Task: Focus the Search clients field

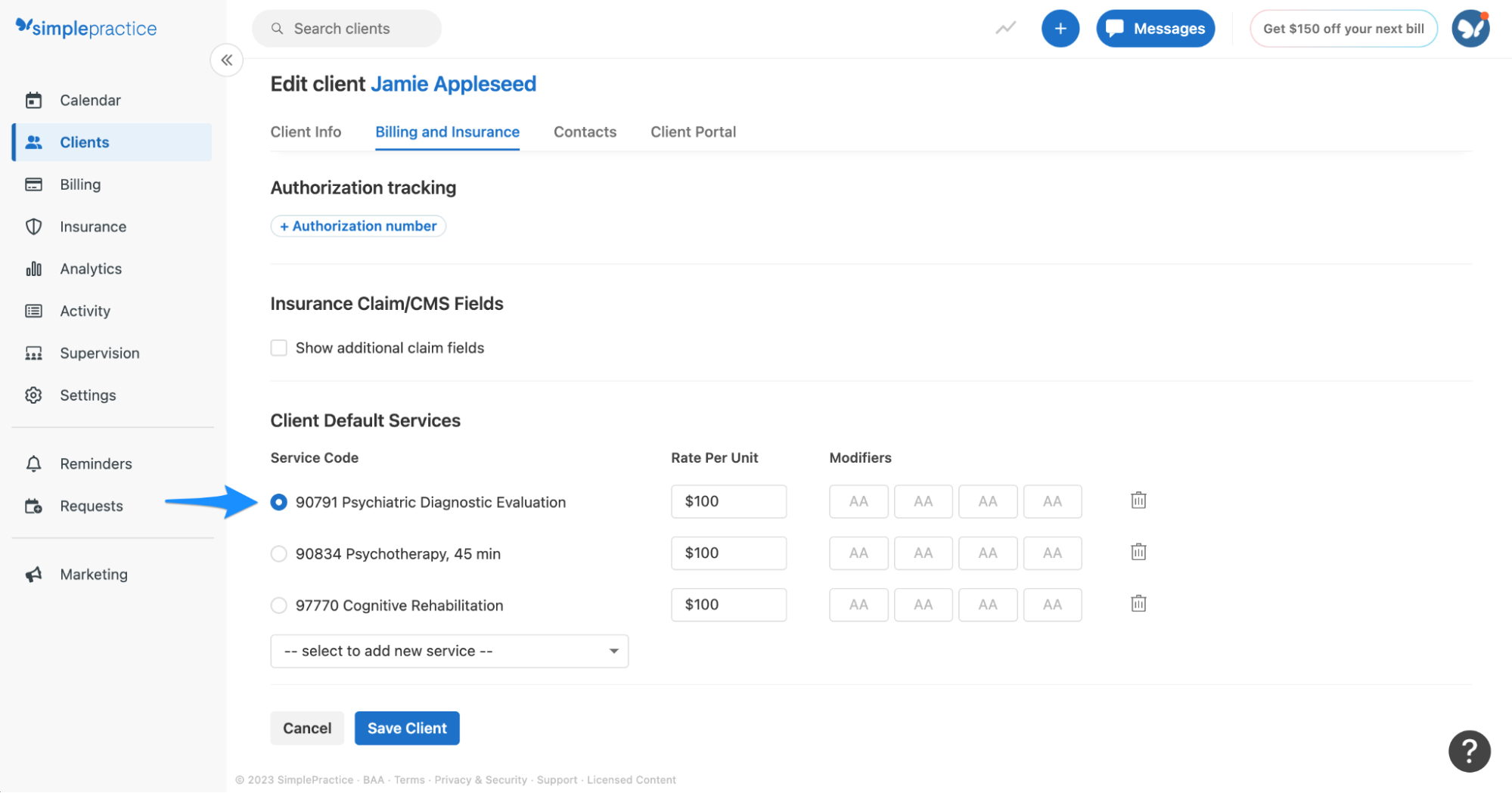Action: pos(346,29)
